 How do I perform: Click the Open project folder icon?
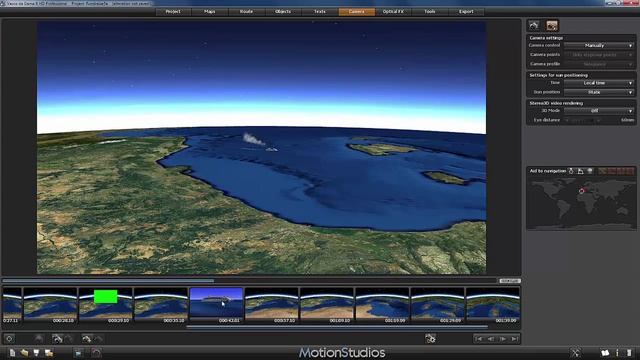24,353
